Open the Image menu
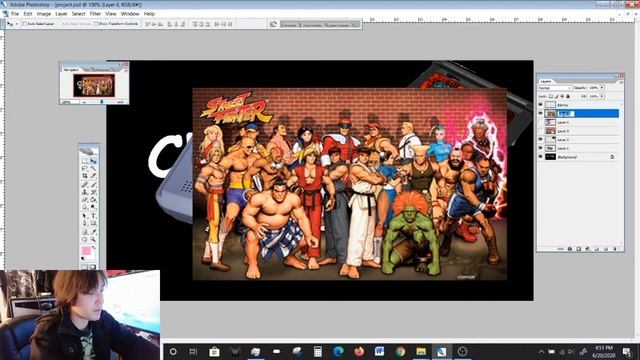Screen dimensions: 640x360 (44, 14)
